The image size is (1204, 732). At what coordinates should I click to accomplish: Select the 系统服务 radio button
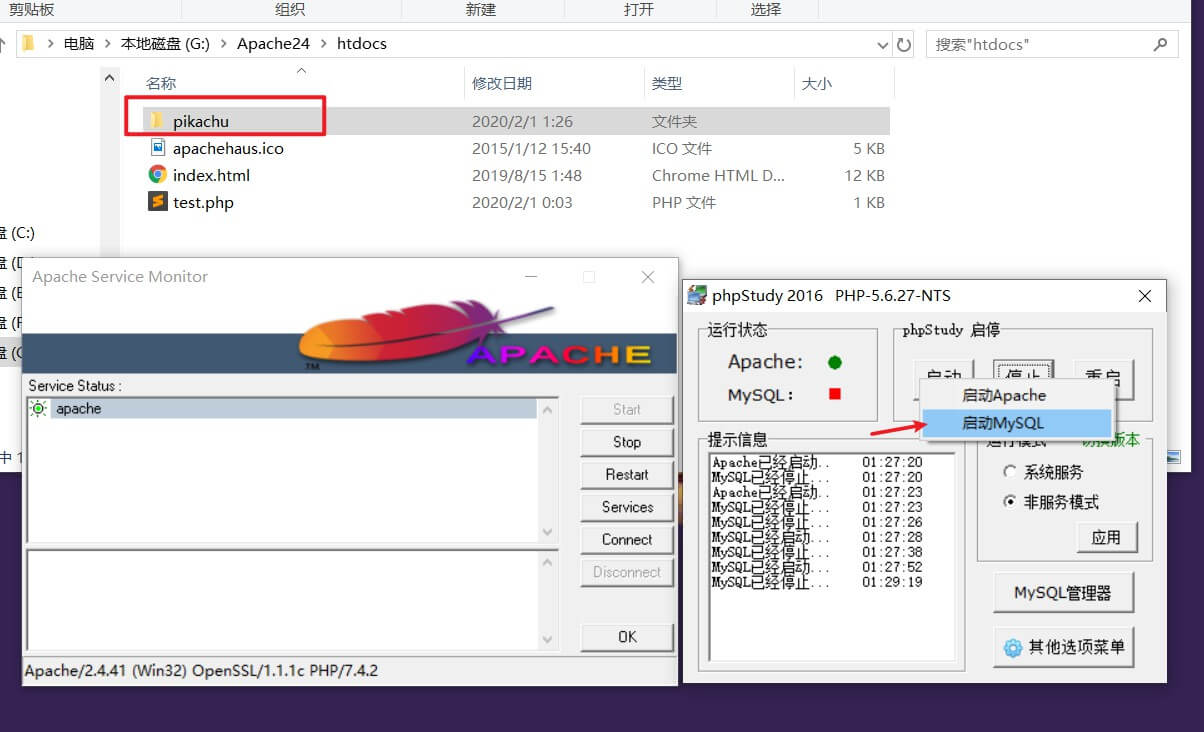click(x=1010, y=472)
